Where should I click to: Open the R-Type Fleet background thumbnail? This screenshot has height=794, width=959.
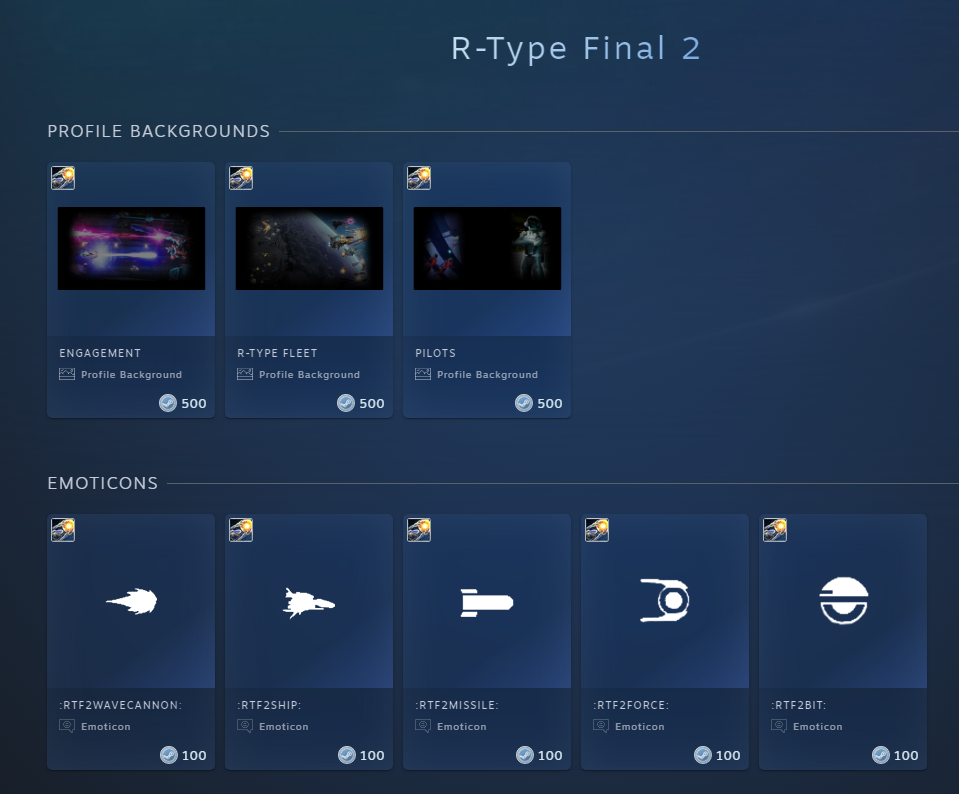click(x=309, y=248)
